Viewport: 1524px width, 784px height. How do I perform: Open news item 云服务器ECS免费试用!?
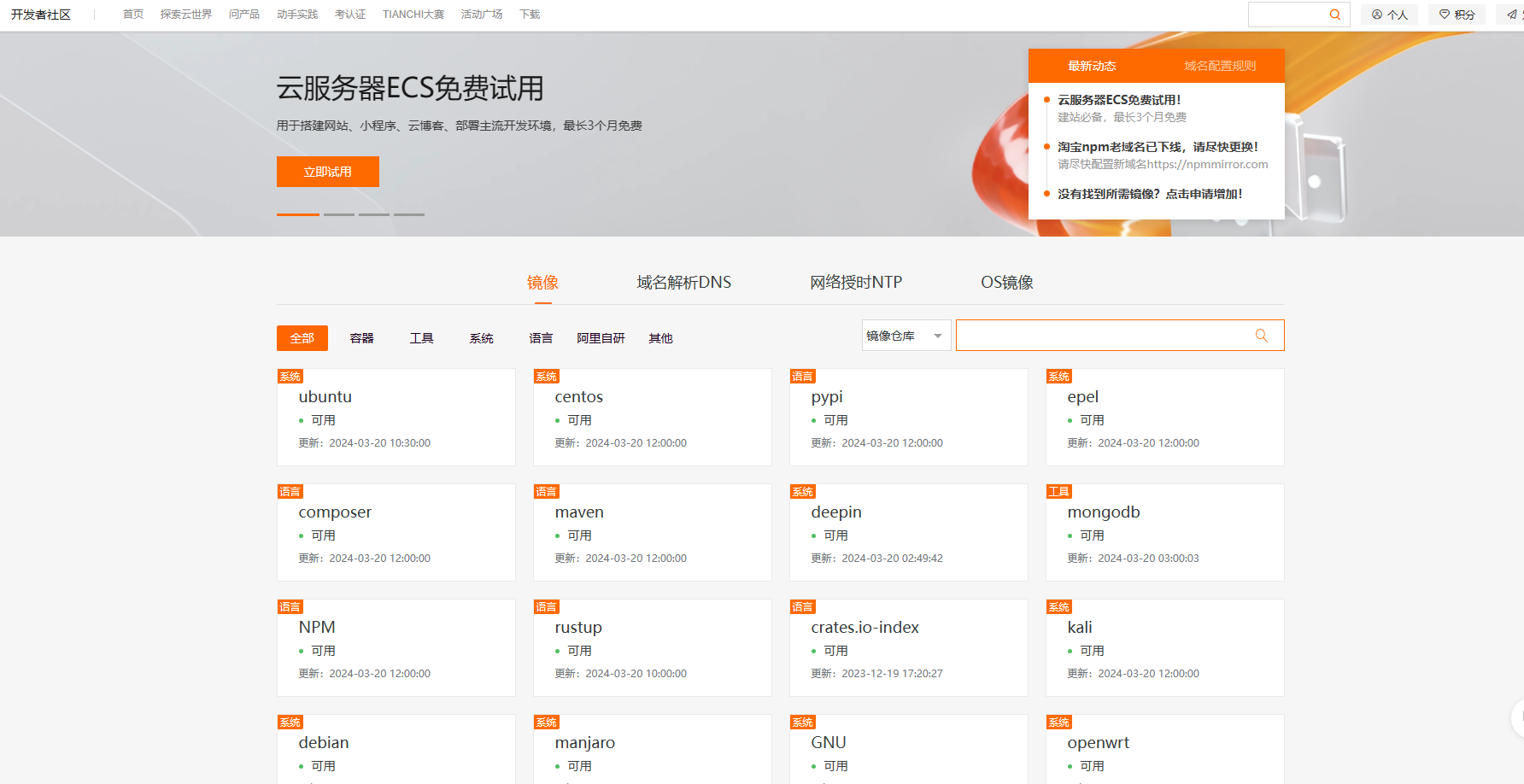coord(1119,100)
